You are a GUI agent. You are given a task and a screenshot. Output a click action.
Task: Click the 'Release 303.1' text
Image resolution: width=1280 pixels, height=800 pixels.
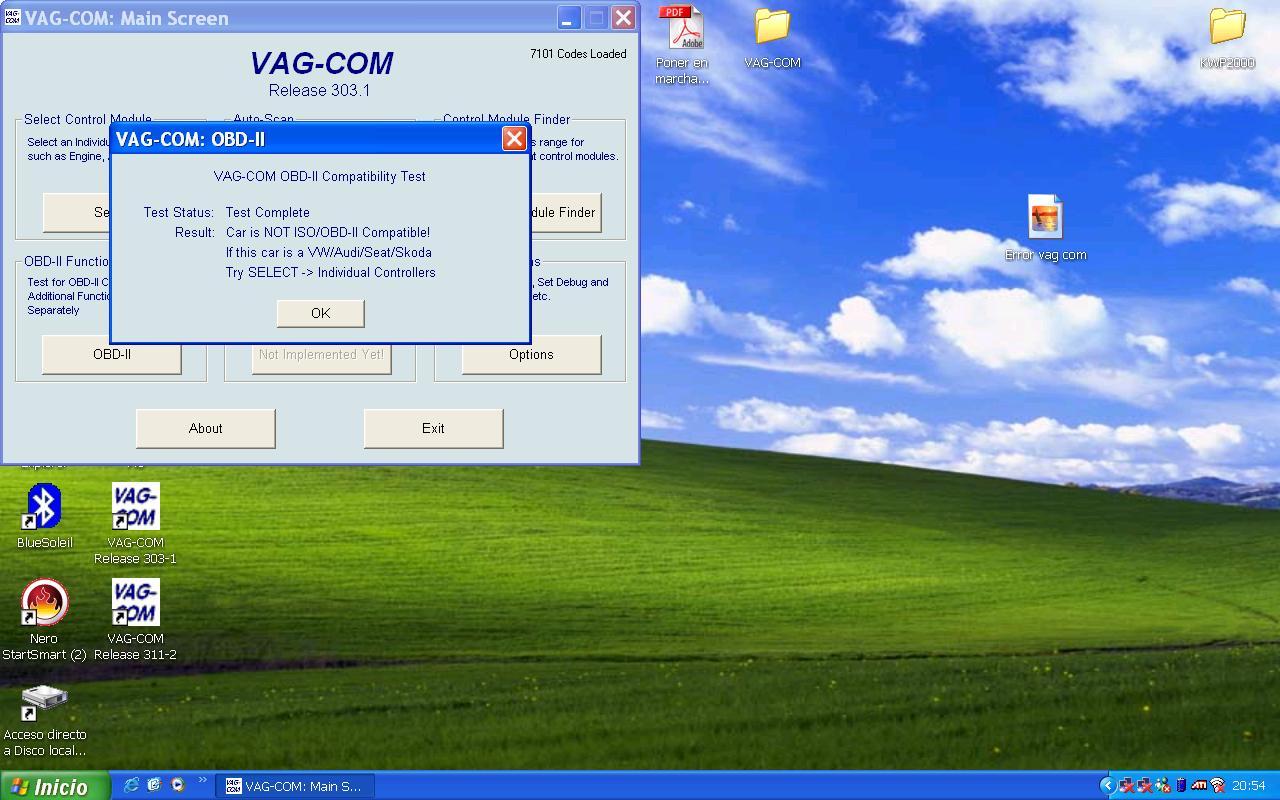319,90
